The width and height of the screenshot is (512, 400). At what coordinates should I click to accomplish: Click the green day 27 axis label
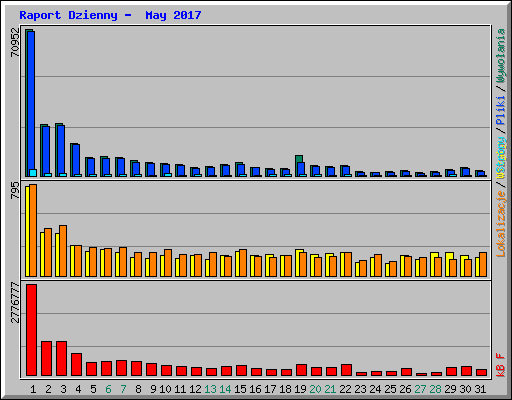click(x=420, y=389)
